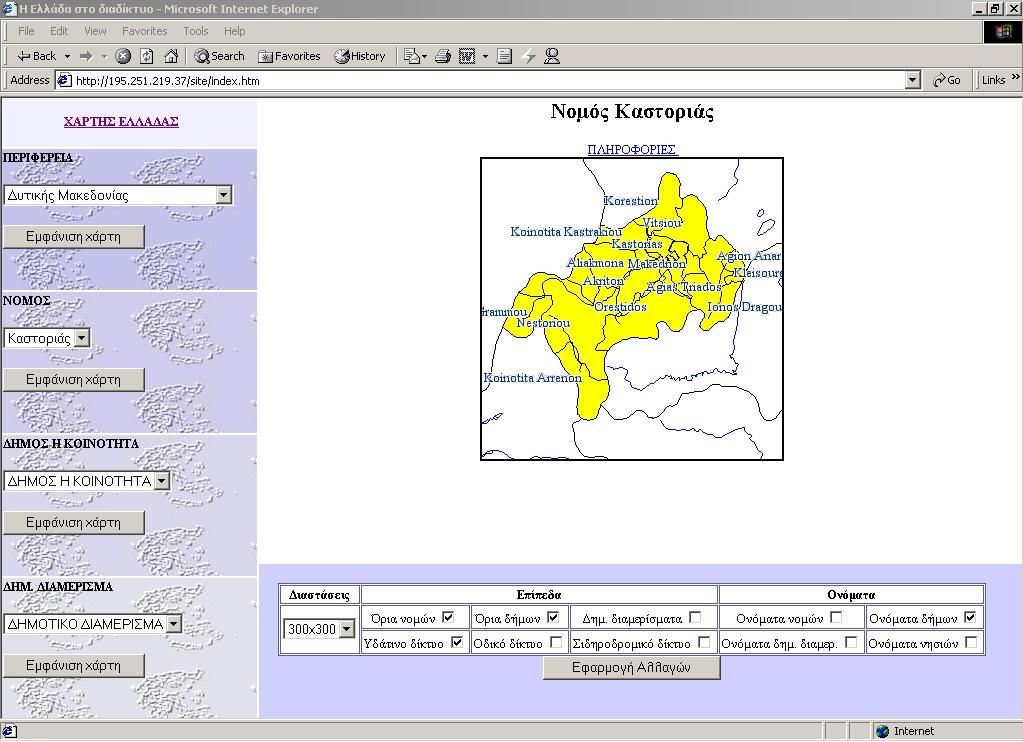Open the Edit menu
This screenshot has height=742, width=1023.
59,31
